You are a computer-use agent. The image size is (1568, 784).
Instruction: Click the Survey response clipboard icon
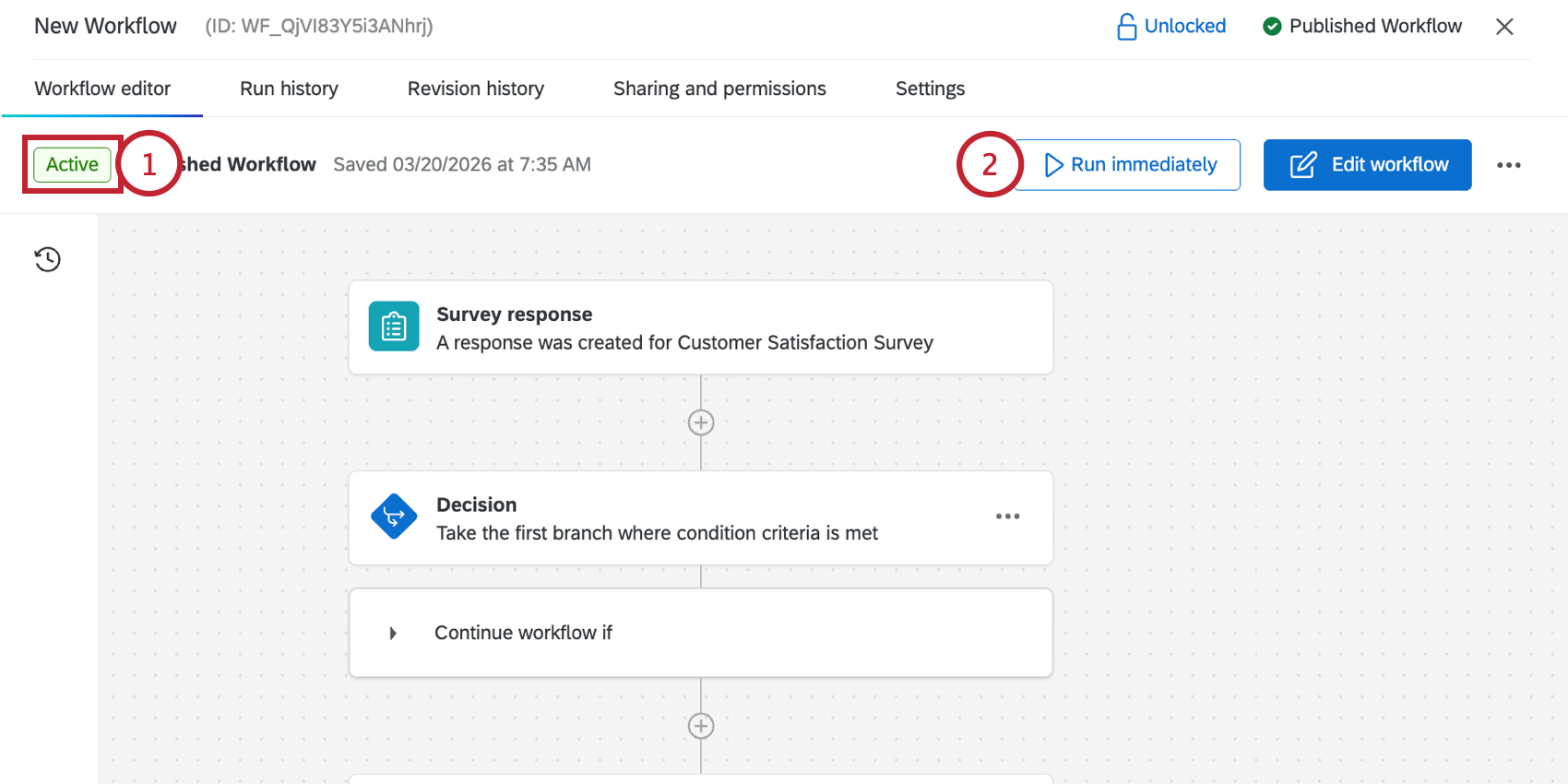pos(394,327)
